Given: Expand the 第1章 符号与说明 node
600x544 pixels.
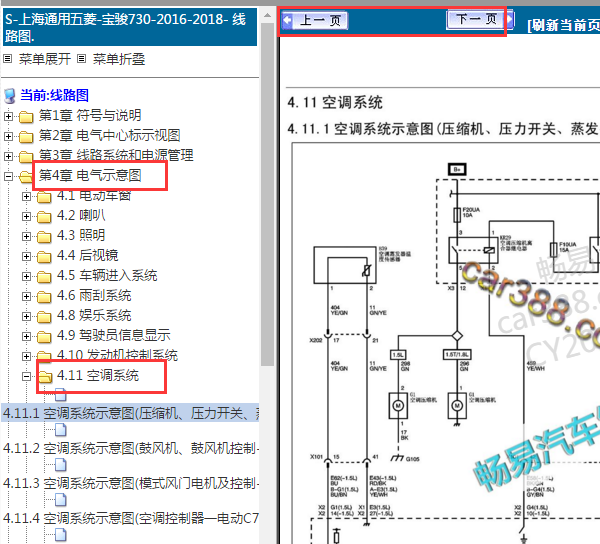Looking at the screenshot, I should [8, 116].
